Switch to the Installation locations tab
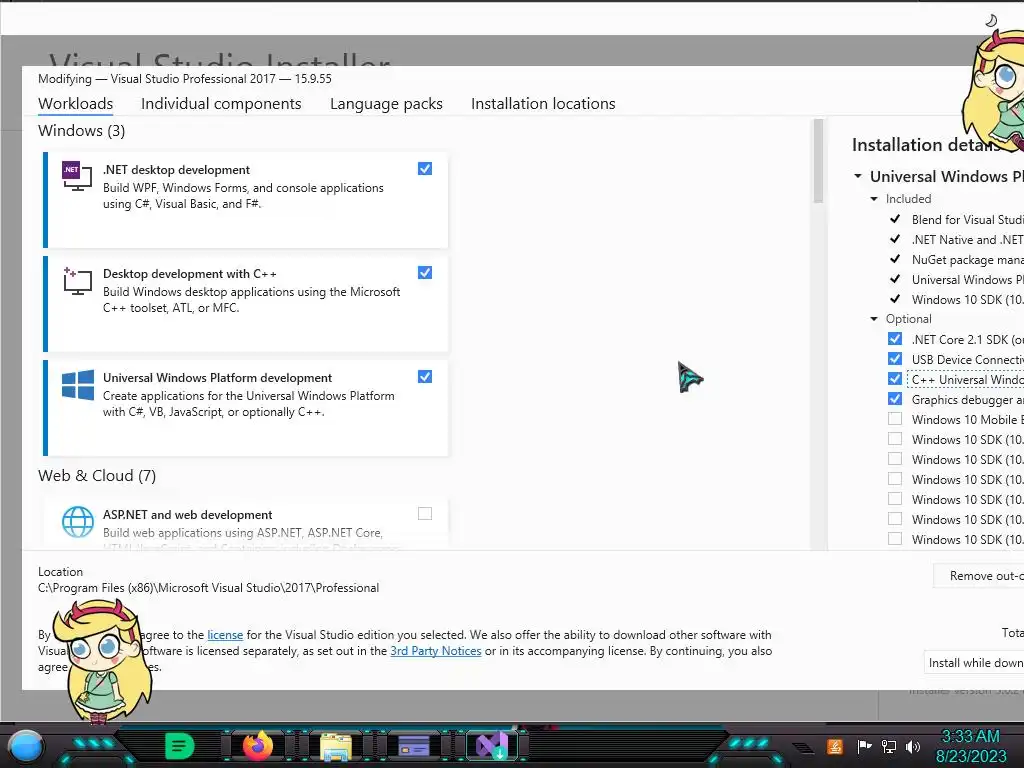This screenshot has height=768, width=1024. click(543, 104)
